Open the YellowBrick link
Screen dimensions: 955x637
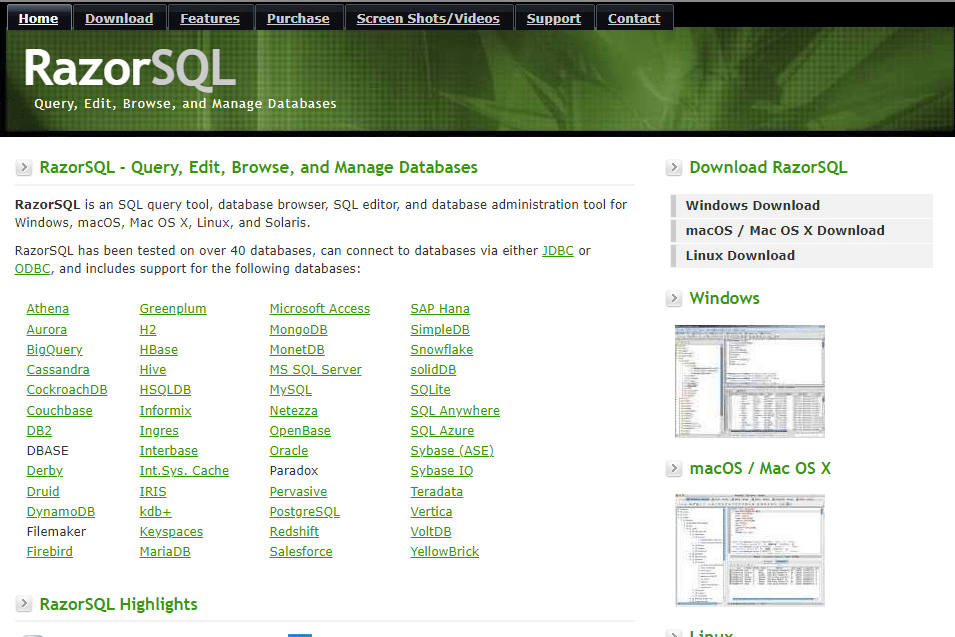click(x=445, y=552)
